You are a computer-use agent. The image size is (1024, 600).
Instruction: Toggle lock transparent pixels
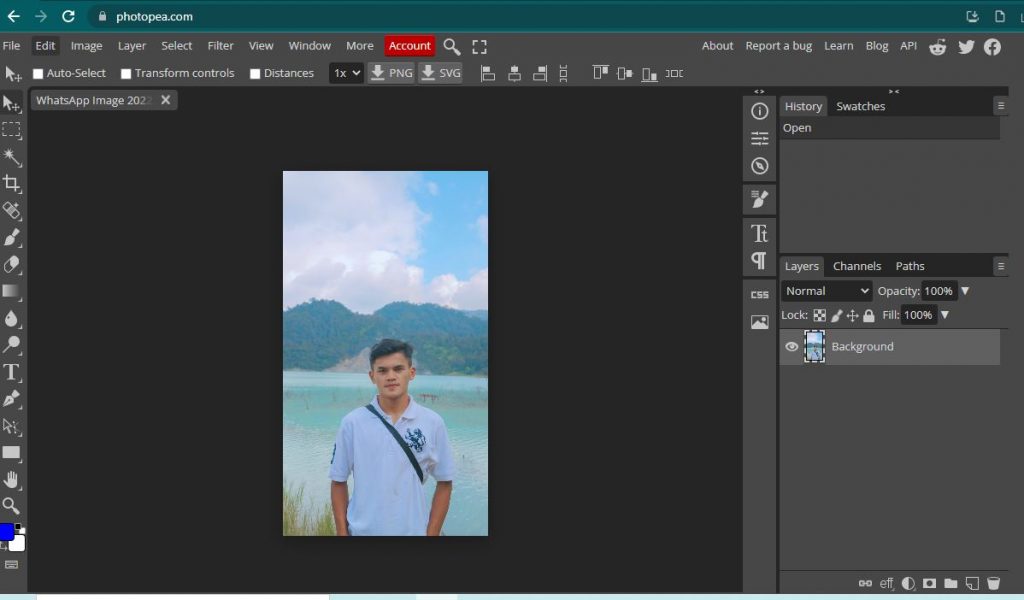tap(820, 315)
